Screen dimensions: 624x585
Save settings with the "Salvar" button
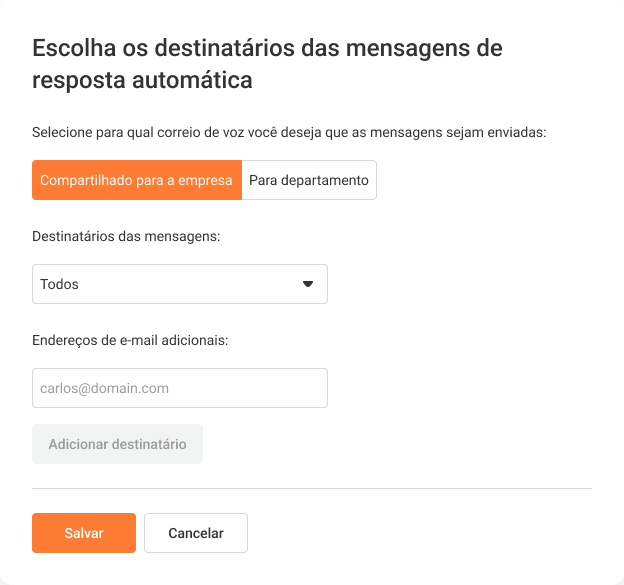click(84, 533)
